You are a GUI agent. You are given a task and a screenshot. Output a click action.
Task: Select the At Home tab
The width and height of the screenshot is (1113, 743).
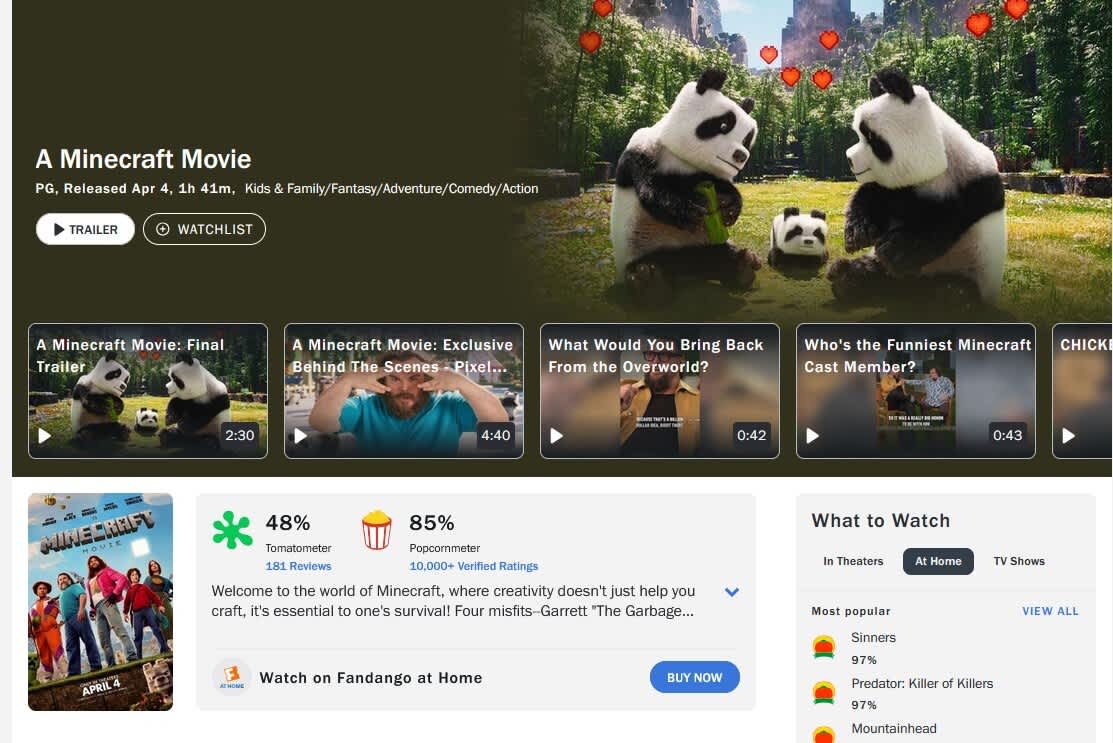(938, 561)
